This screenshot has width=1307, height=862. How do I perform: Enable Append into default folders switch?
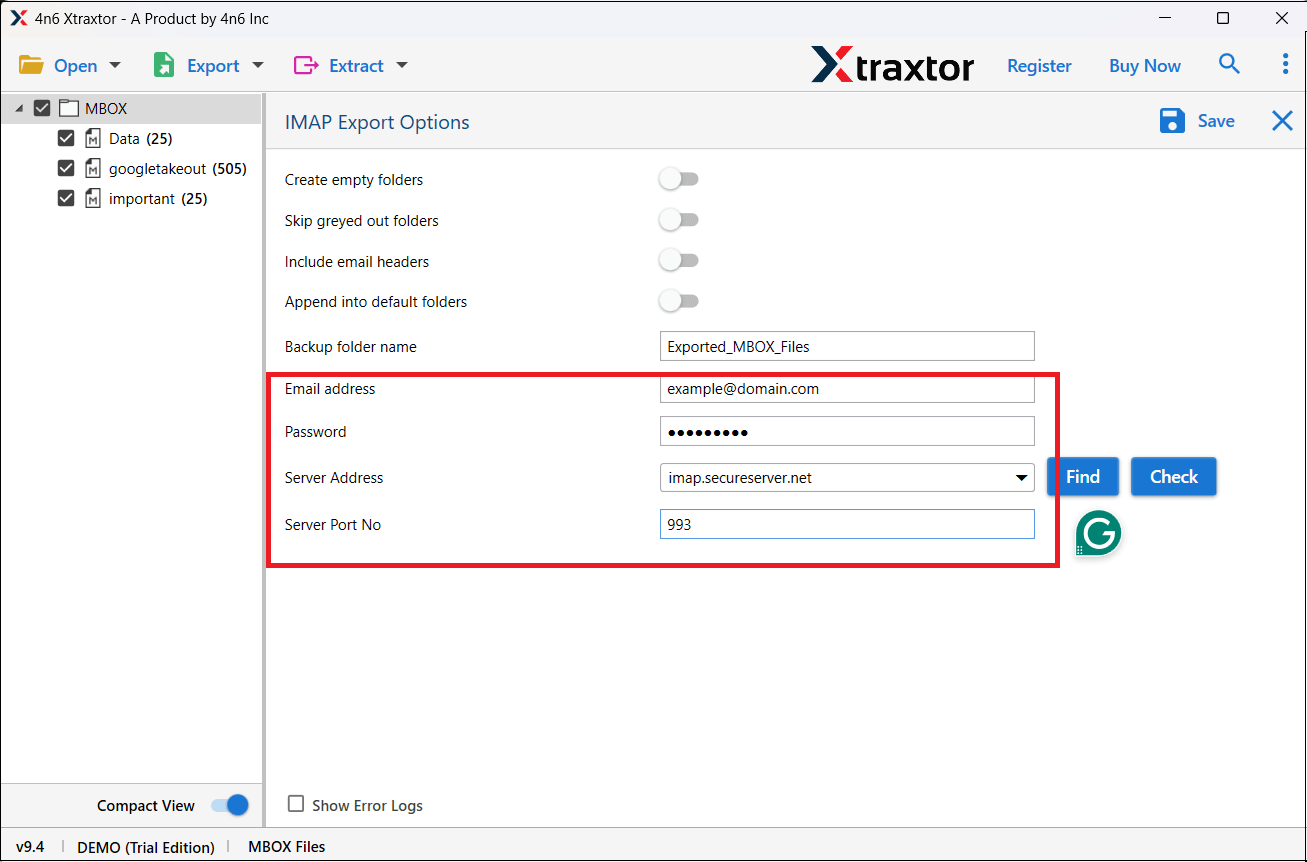tap(678, 301)
